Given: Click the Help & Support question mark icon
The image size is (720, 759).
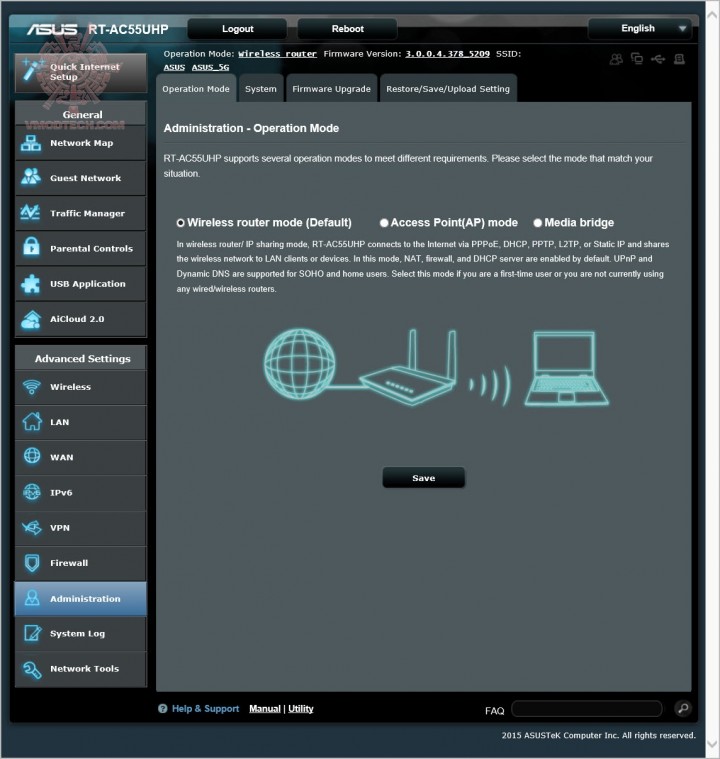Looking at the screenshot, I should click(x=163, y=709).
